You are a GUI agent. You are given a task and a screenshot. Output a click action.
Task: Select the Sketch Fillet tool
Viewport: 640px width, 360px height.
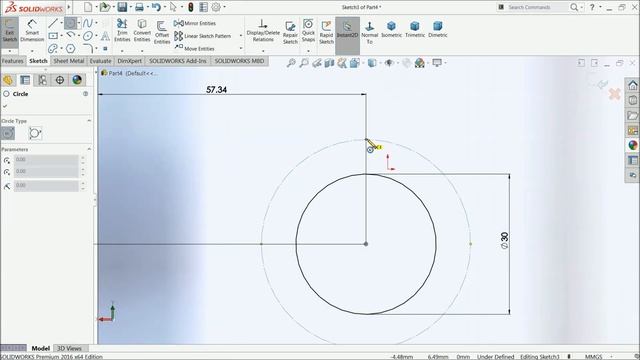tap(88, 49)
